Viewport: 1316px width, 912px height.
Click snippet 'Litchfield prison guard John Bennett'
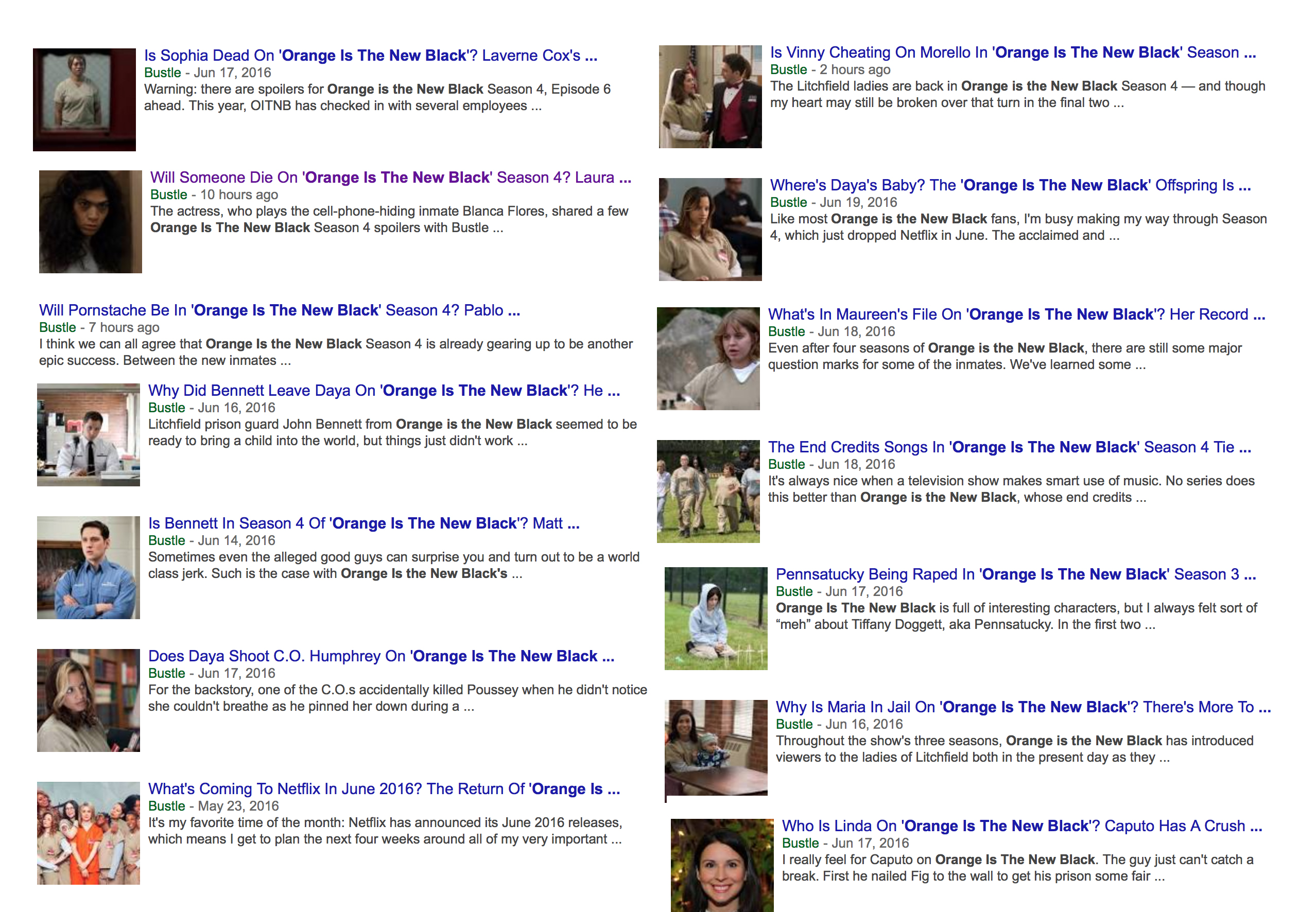[392, 432]
